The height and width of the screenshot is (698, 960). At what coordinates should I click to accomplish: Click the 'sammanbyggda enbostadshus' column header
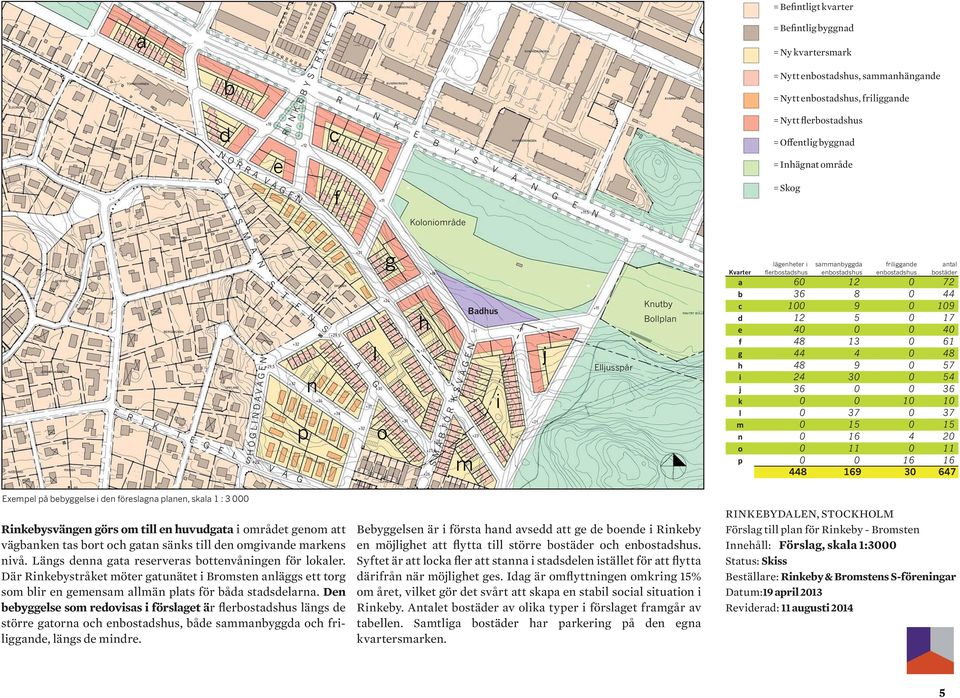click(x=839, y=268)
